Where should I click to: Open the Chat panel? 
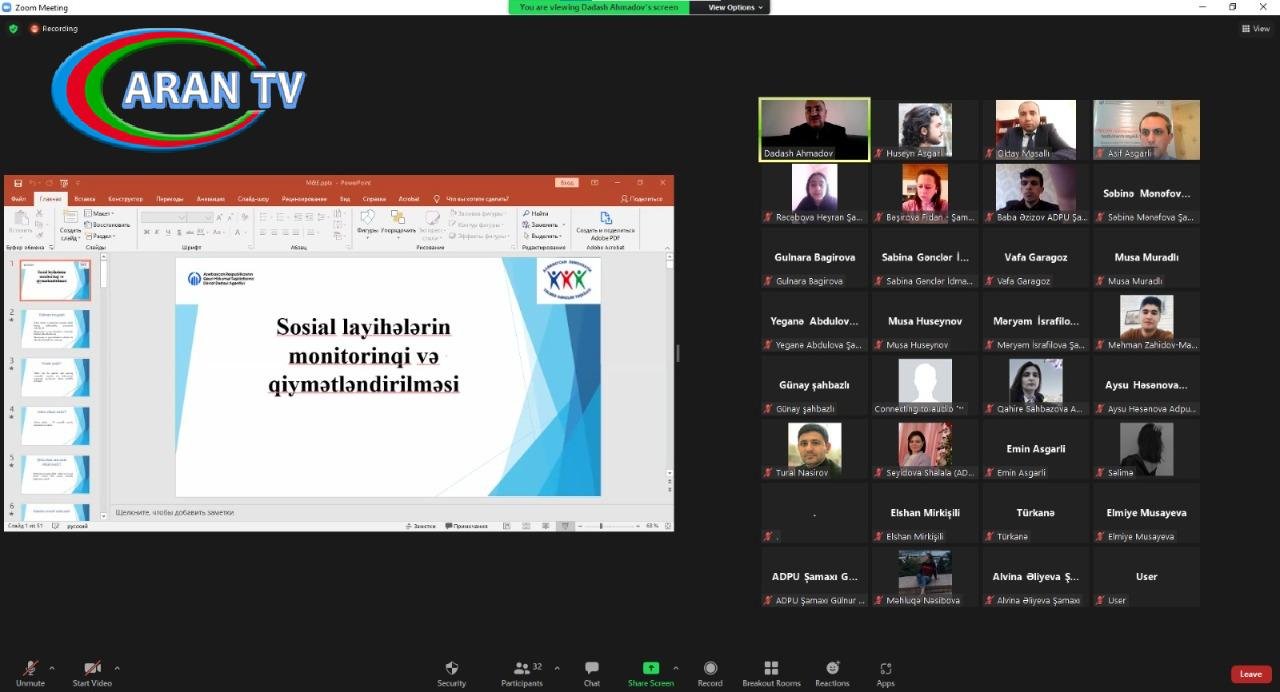pos(592,669)
